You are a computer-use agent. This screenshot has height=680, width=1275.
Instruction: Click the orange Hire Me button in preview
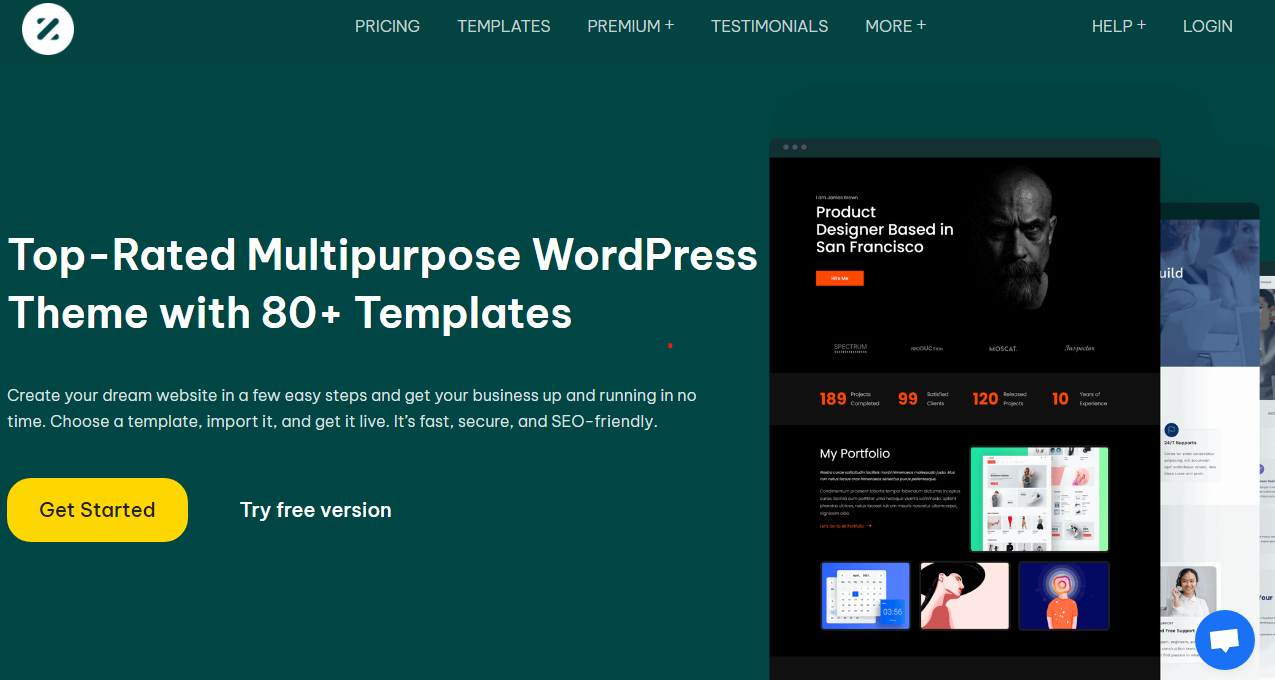click(839, 279)
